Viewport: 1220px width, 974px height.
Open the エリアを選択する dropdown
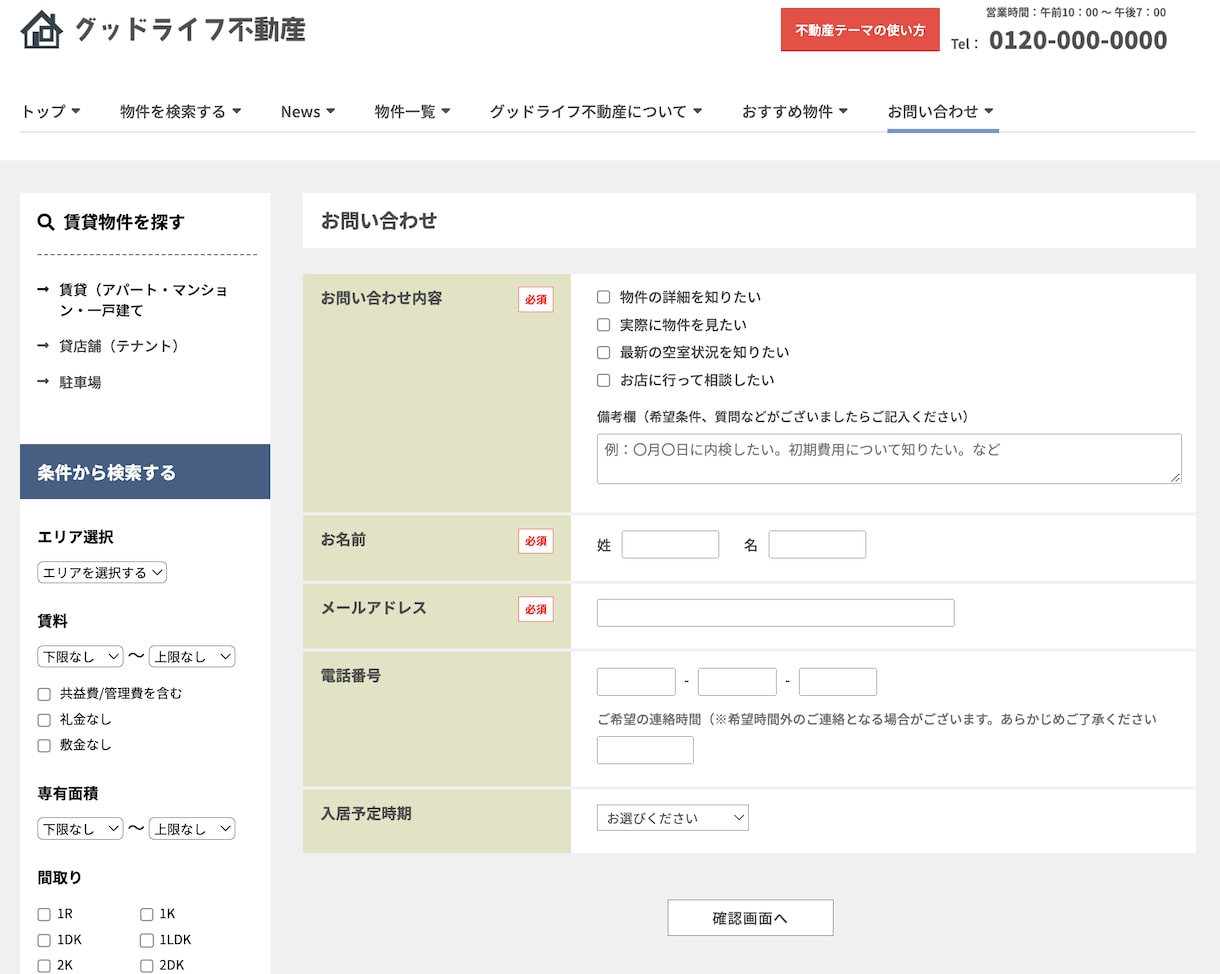(102, 572)
